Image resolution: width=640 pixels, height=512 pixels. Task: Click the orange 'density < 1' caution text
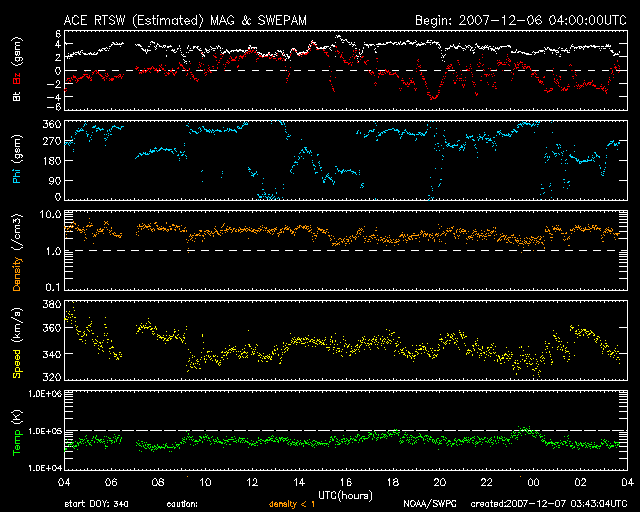[x=292, y=505]
